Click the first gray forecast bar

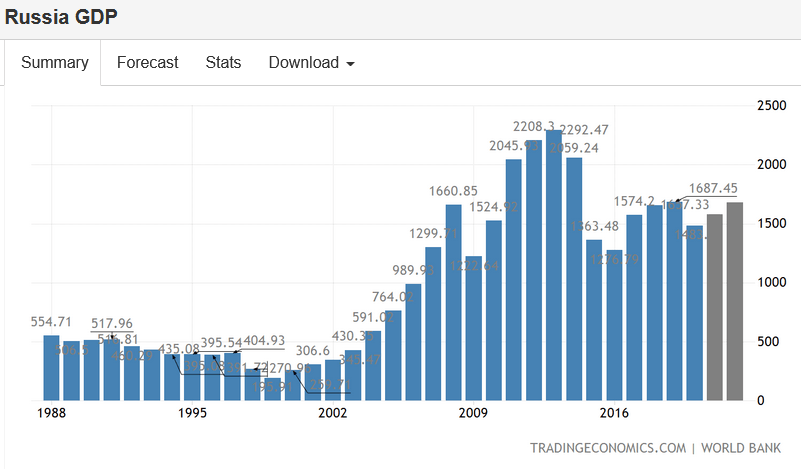click(x=715, y=308)
